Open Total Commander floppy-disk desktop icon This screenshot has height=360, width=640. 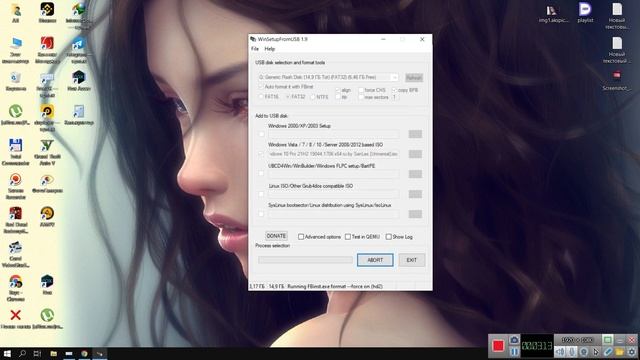[16, 151]
